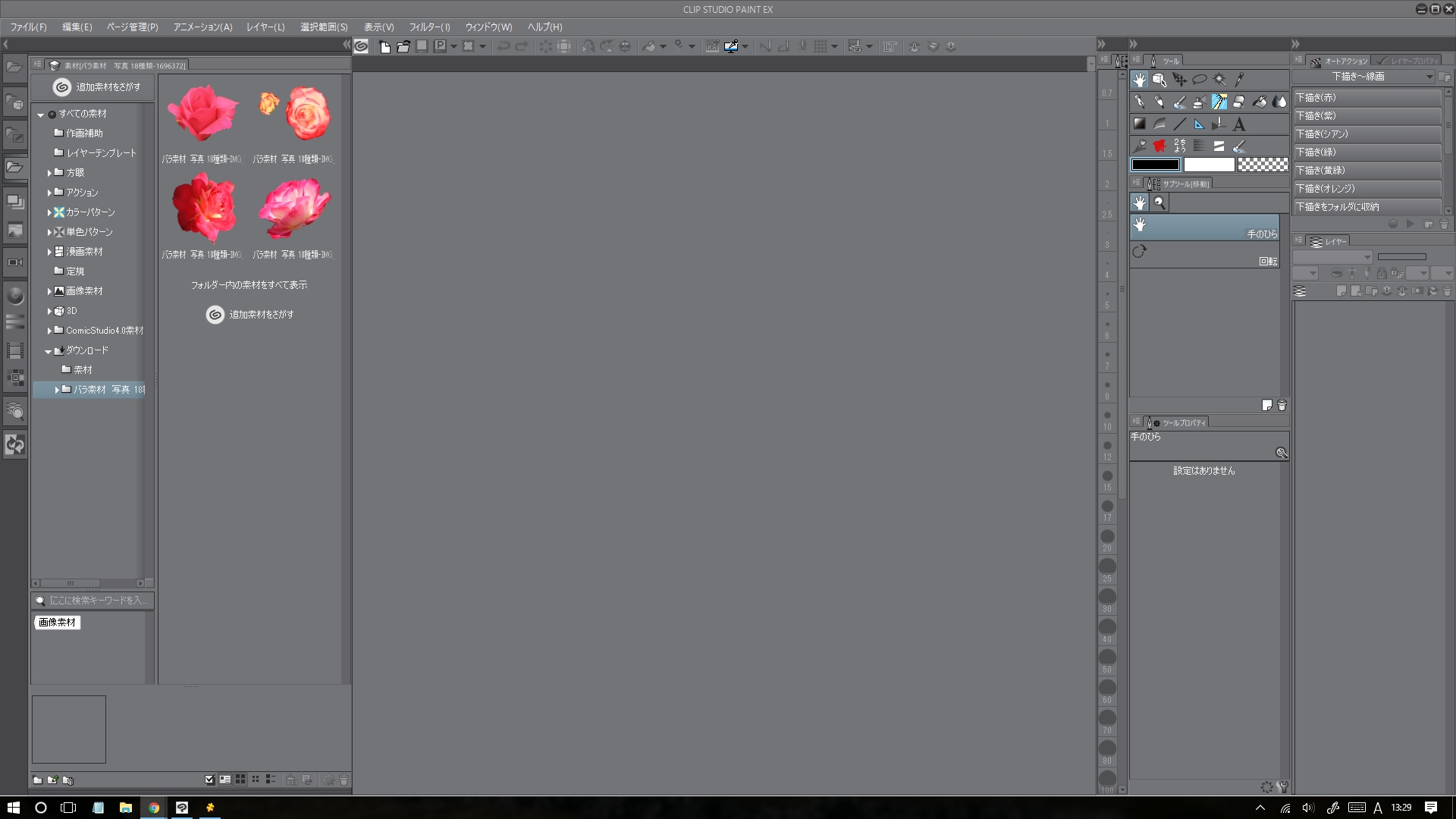Select the Eraser tool
This screenshot has height=819, width=1456.
click(x=1239, y=102)
